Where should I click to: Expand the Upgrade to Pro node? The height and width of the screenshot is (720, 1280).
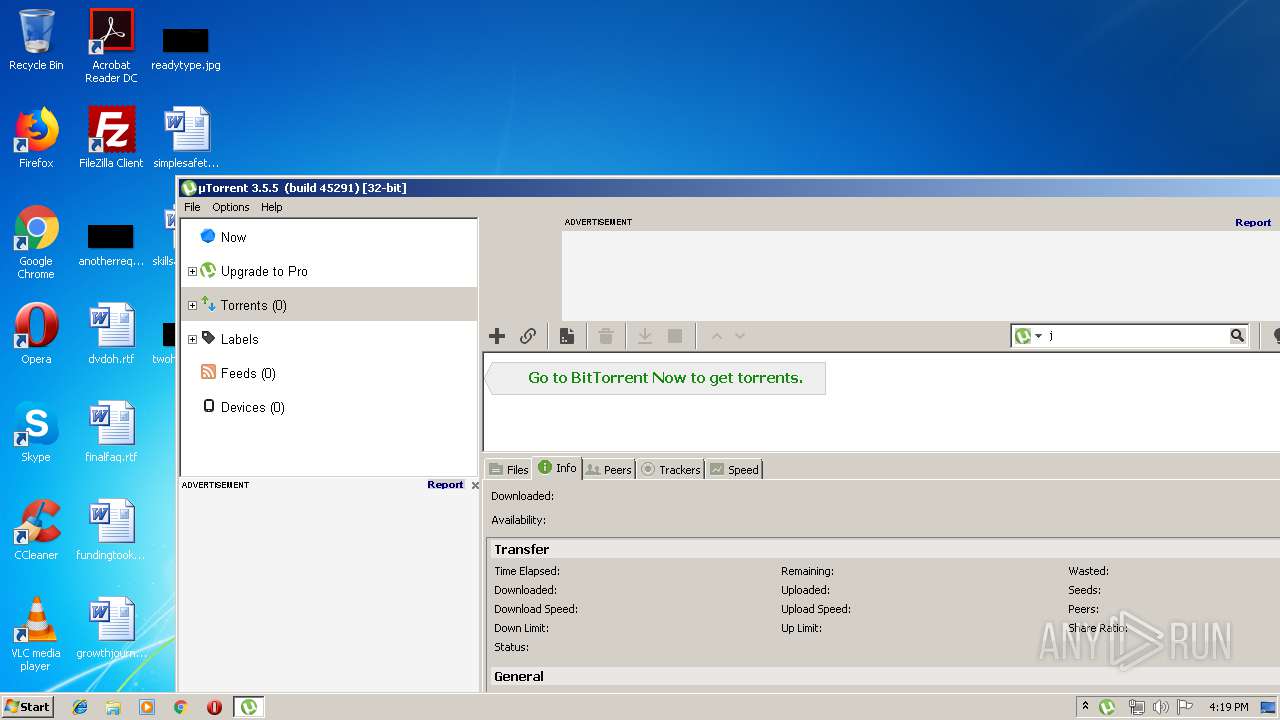[x=192, y=271]
